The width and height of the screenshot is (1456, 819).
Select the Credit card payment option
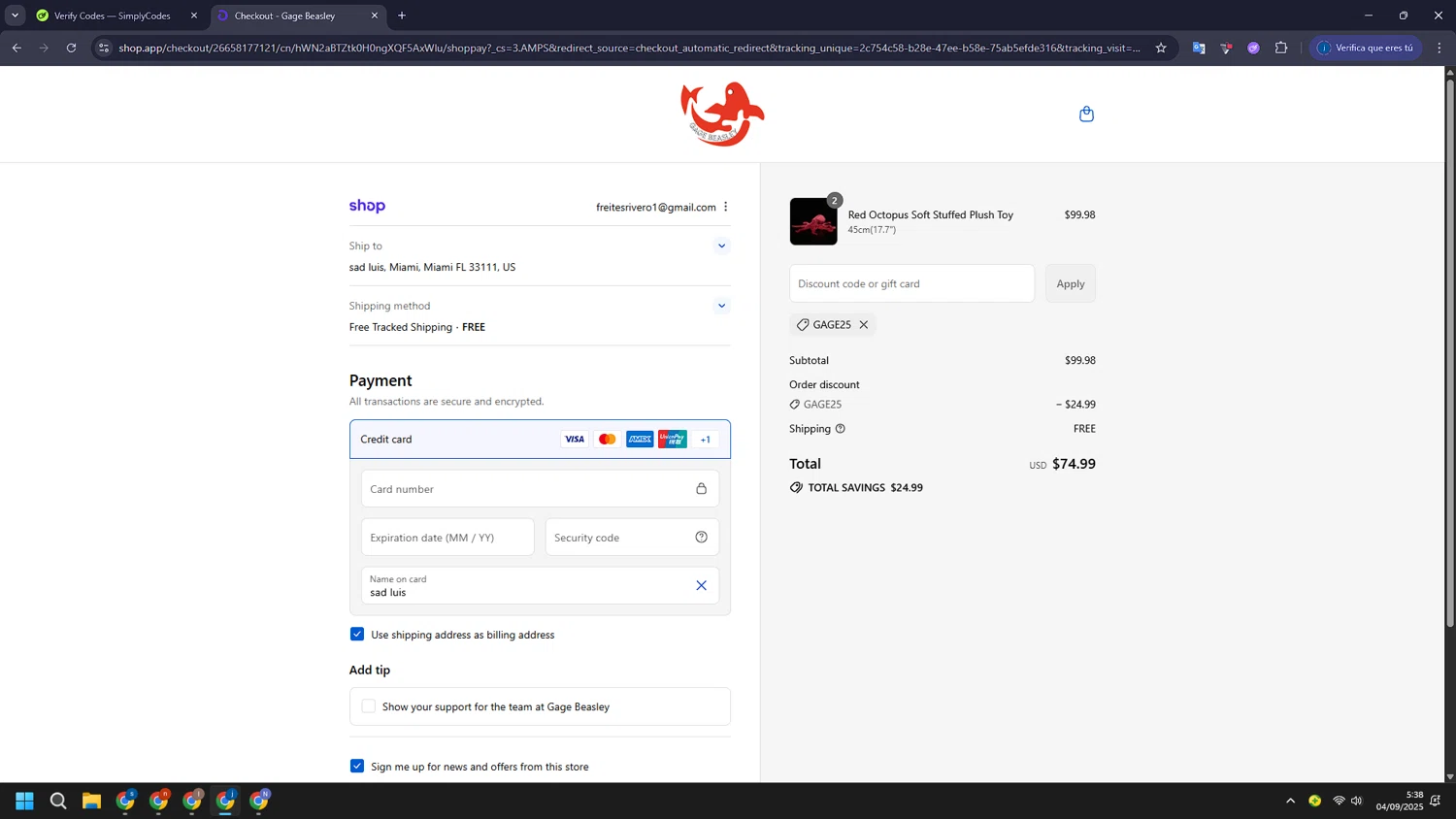540,440
